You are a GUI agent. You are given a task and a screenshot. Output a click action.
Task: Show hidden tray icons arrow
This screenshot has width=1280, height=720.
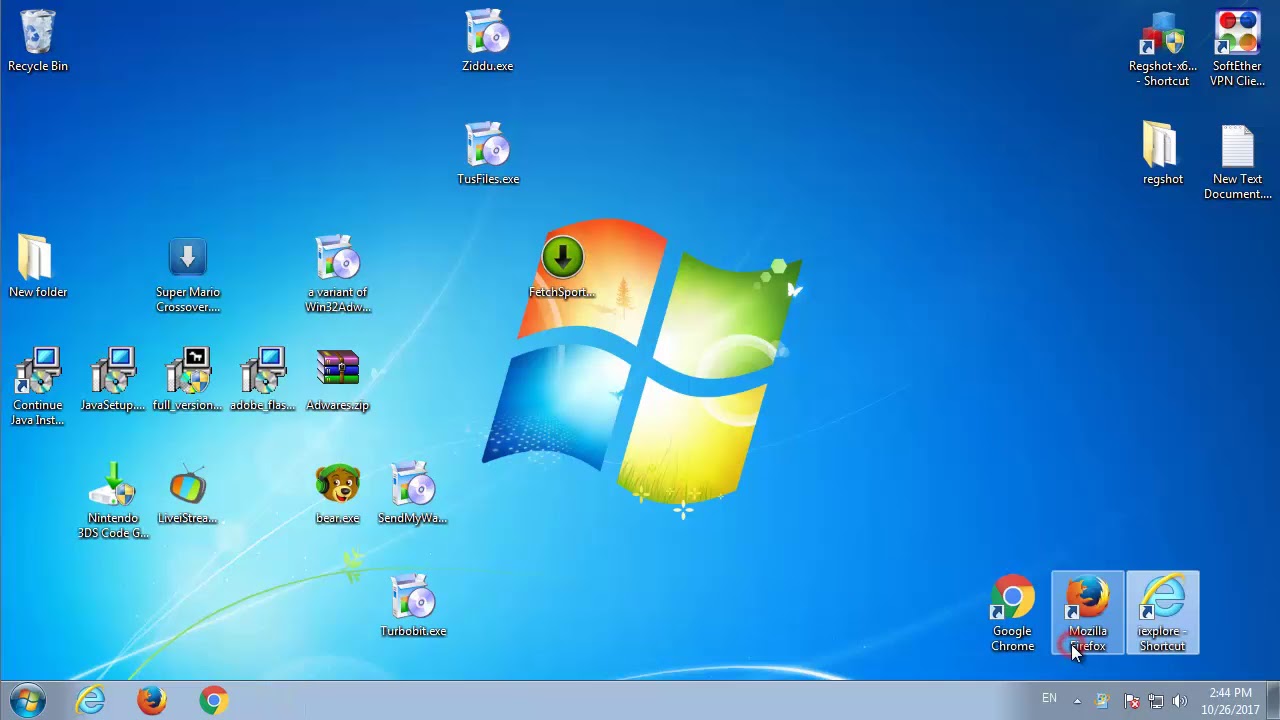pyautogui.click(x=1077, y=701)
